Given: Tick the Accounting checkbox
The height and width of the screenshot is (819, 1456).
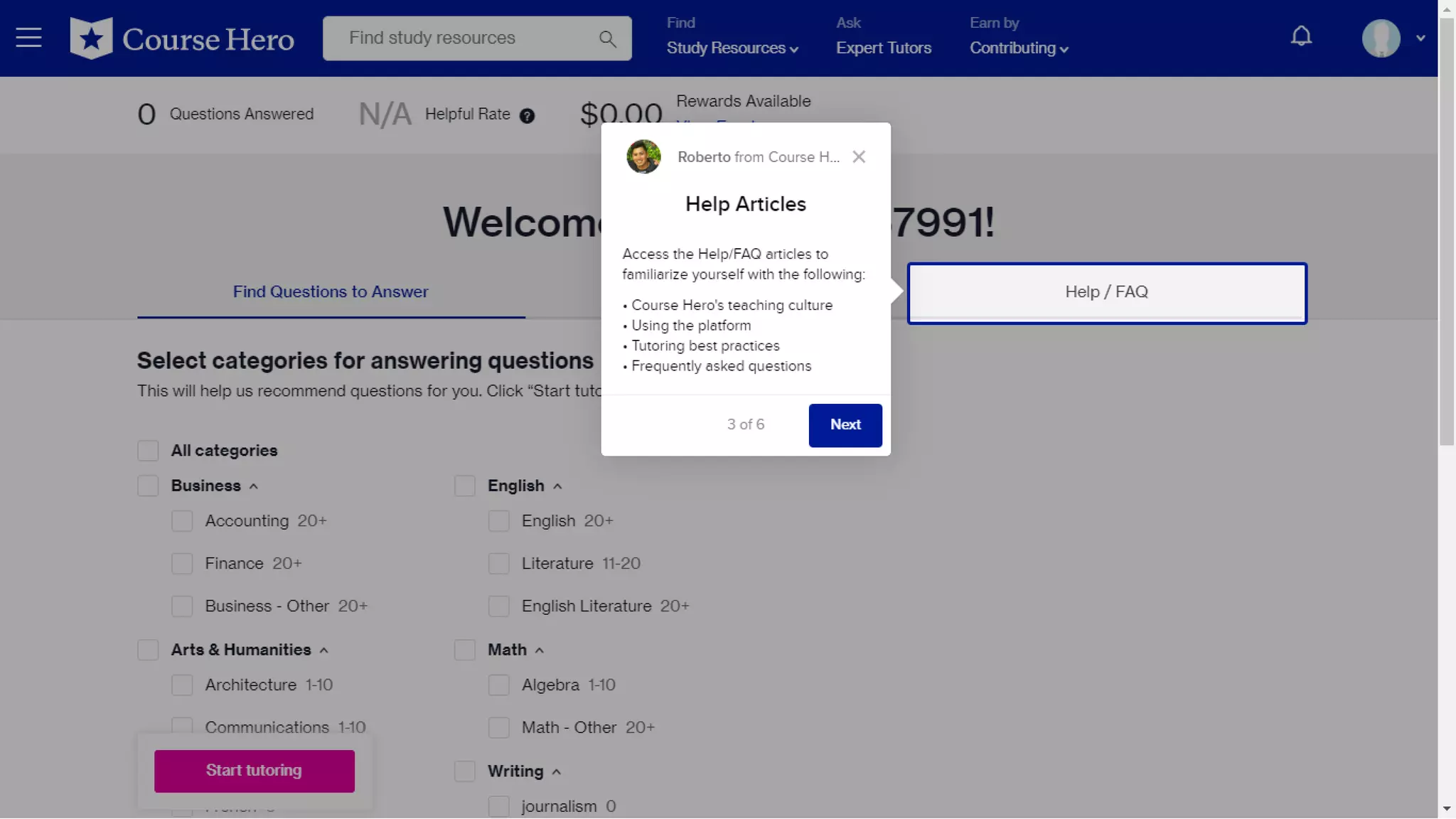Looking at the screenshot, I should click(182, 521).
